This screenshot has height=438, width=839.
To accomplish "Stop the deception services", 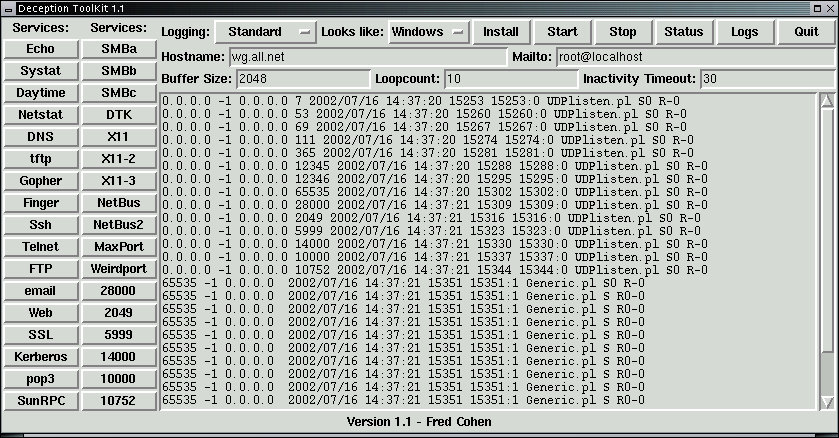I will (x=622, y=32).
